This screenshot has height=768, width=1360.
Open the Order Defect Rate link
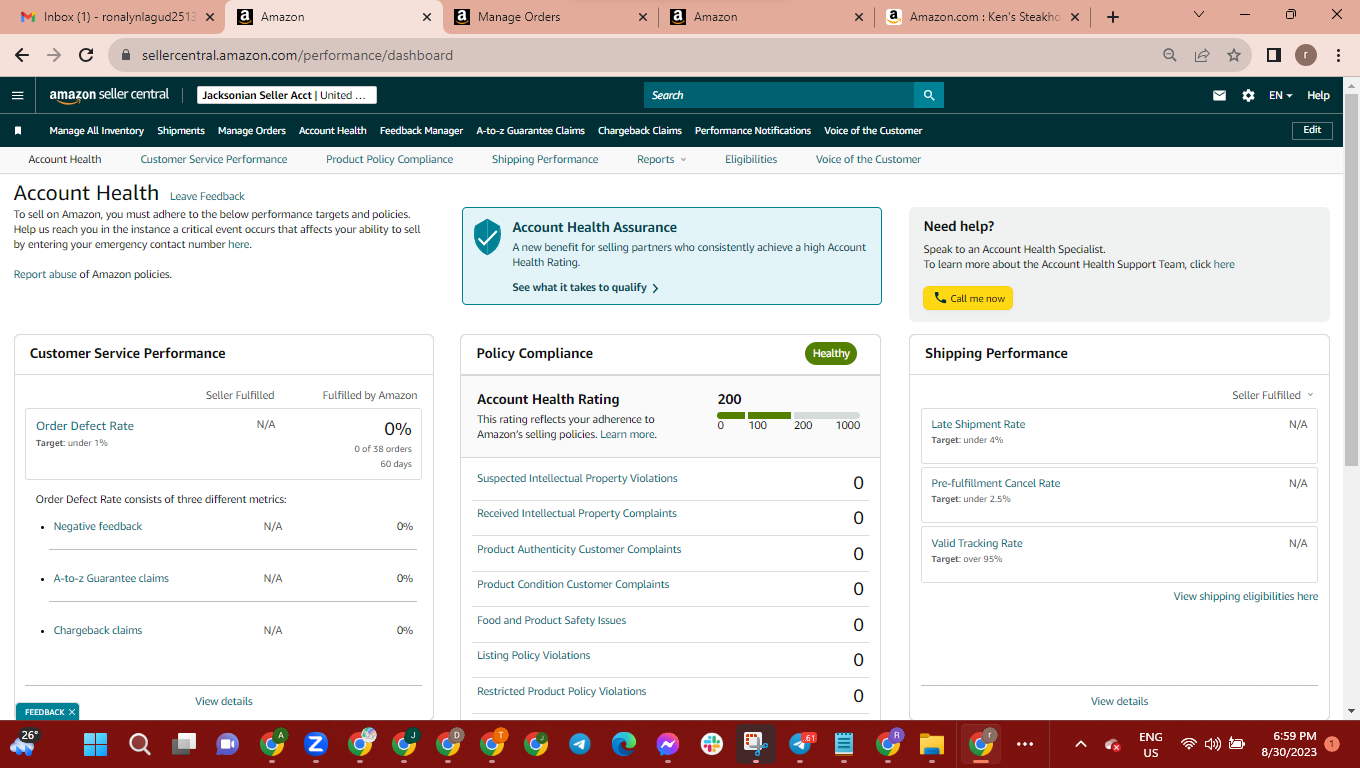[x=85, y=426]
